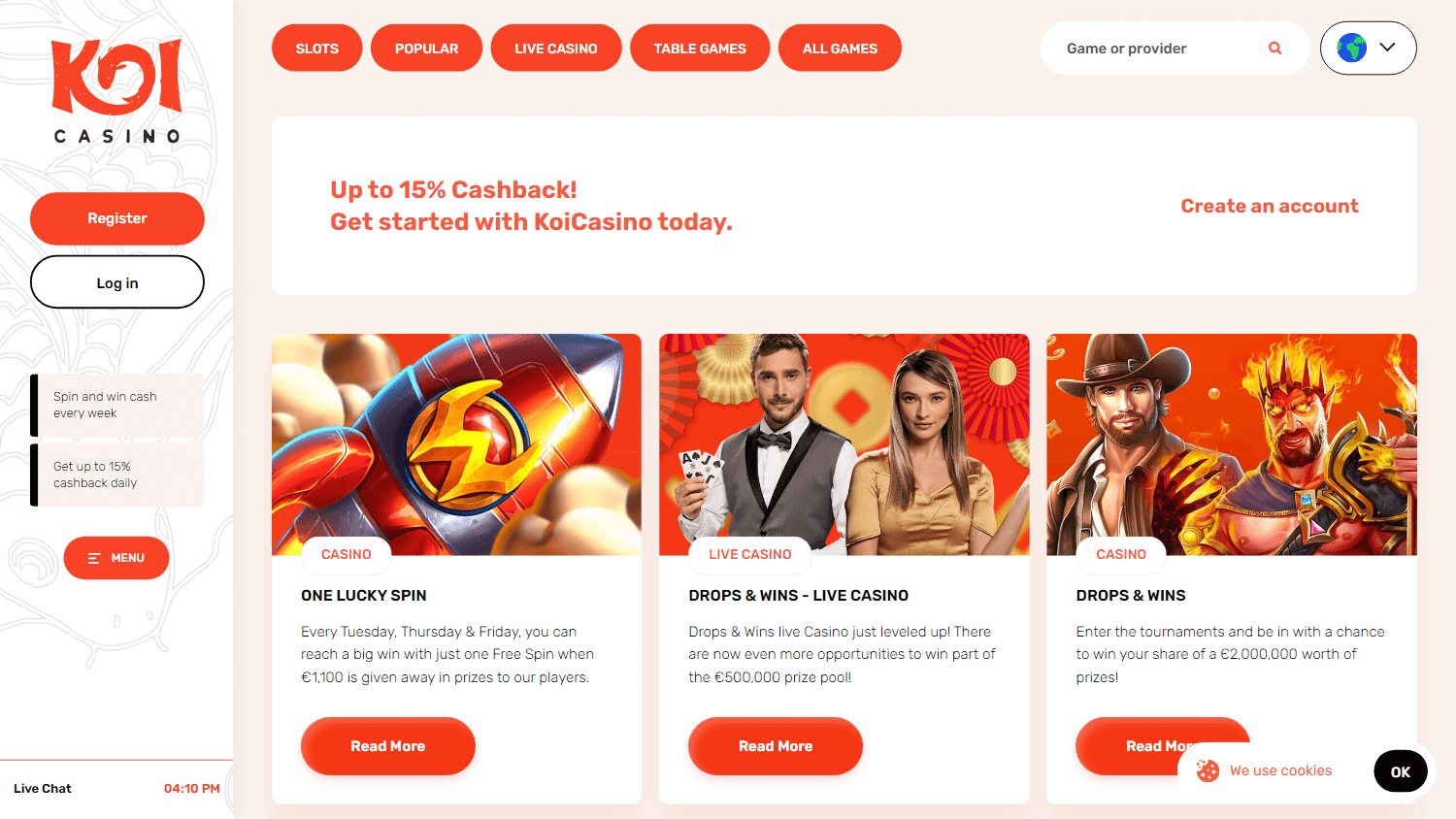Click the Koi Casino logo

(x=116, y=91)
